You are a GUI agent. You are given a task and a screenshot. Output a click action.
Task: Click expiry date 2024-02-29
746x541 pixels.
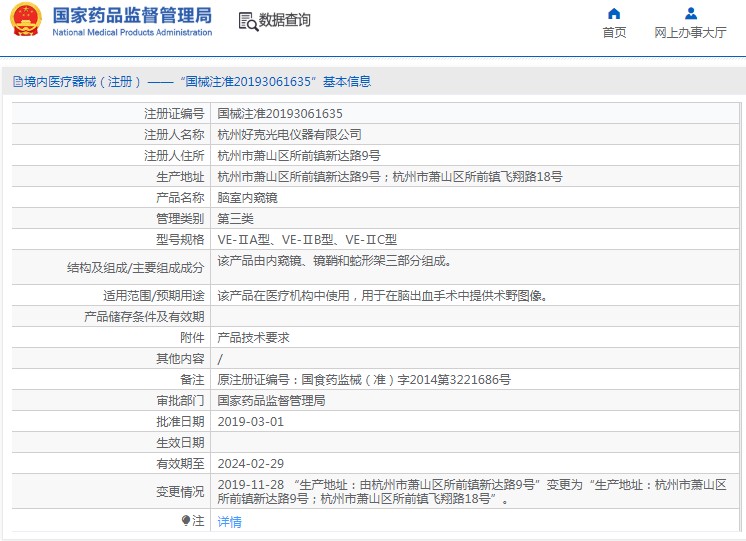[250, 463]
